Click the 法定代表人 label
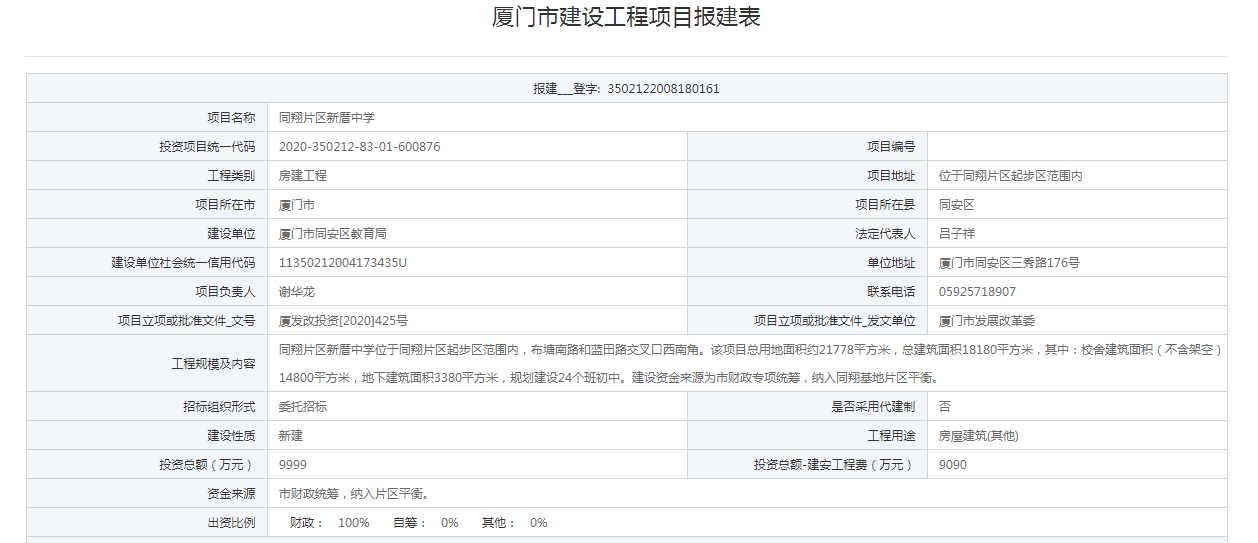The width and height of the screenshot is (1258, 543). pyautogui.click(x=885, y=234)
